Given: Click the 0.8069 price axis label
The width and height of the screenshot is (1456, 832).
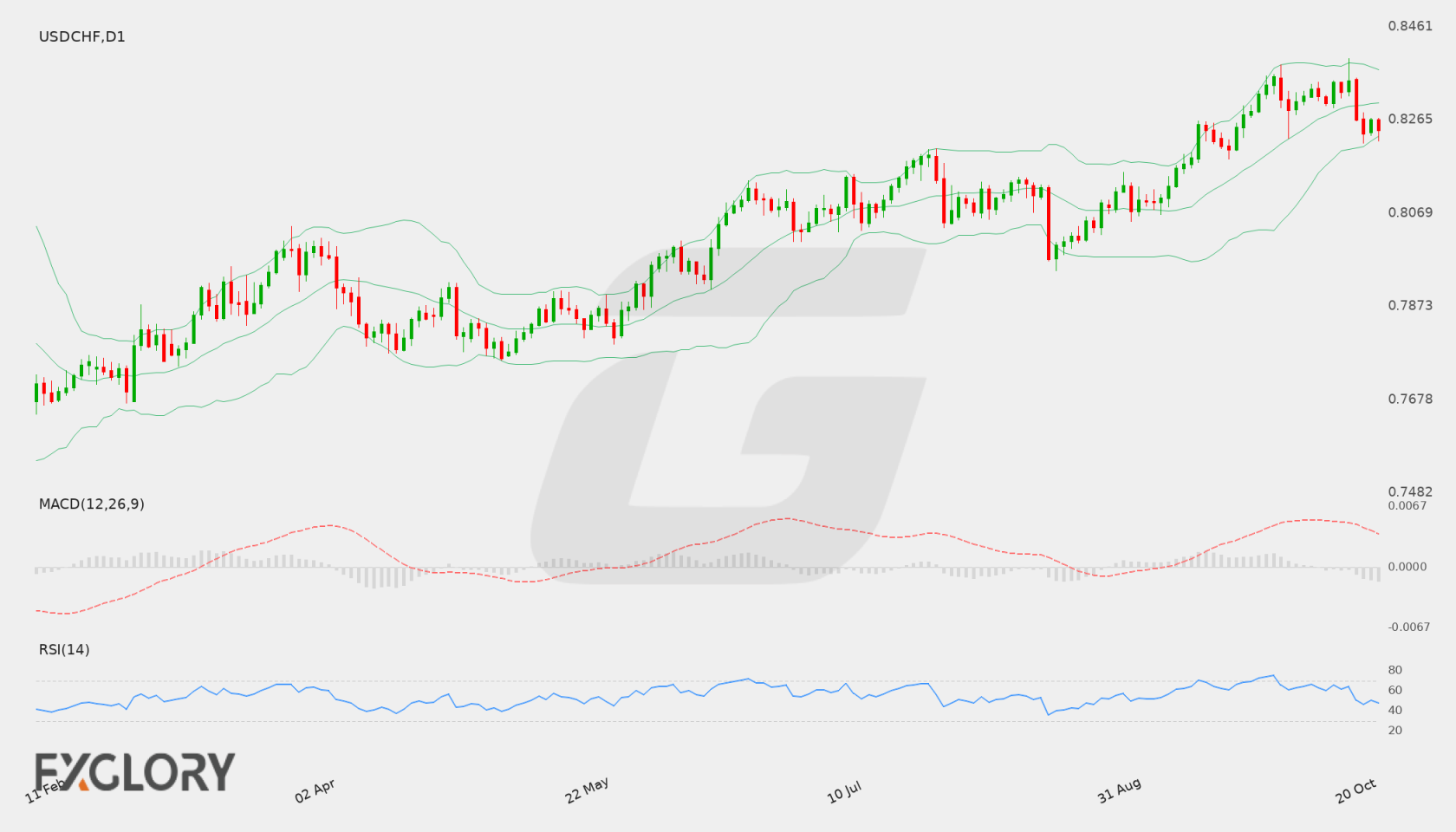Looking at the screenshot, I should [x=1410, y=212].
